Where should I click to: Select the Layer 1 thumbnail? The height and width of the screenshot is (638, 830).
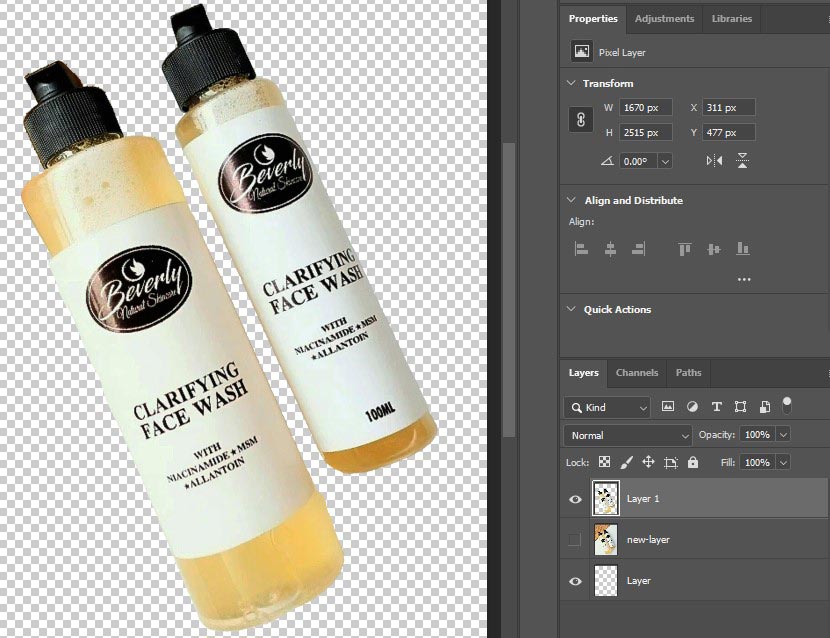click(x=606, y=498)
